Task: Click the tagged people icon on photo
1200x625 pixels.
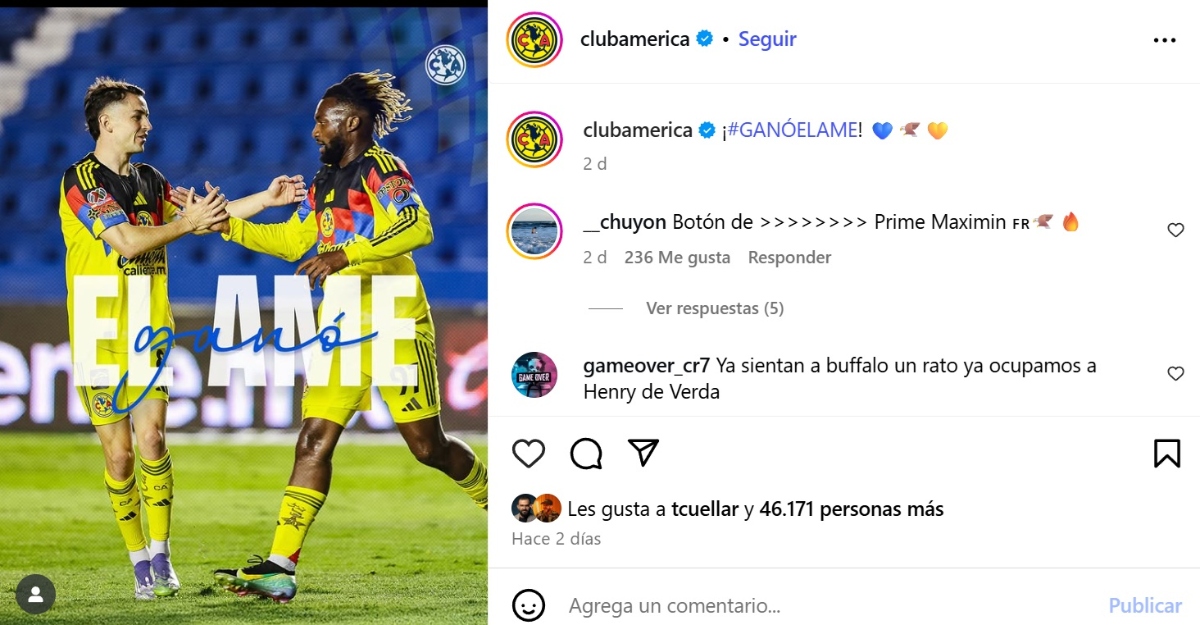Action: click(x=36, y=595)
